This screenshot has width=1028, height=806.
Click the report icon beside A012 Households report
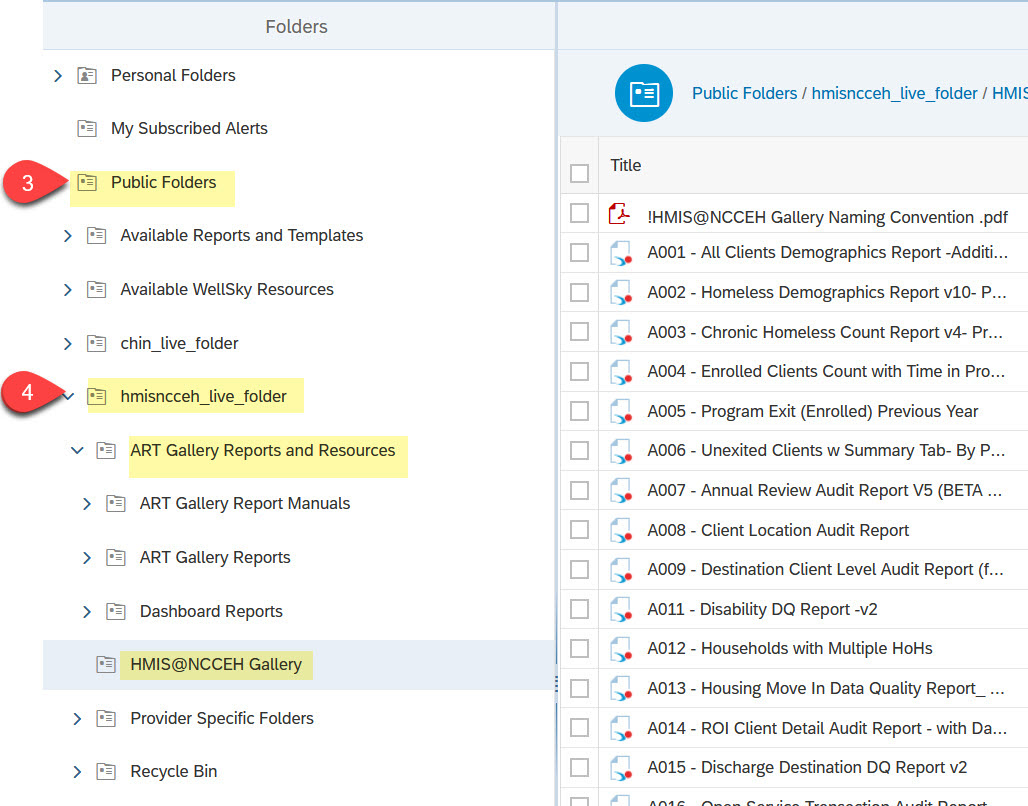(621, 648)
